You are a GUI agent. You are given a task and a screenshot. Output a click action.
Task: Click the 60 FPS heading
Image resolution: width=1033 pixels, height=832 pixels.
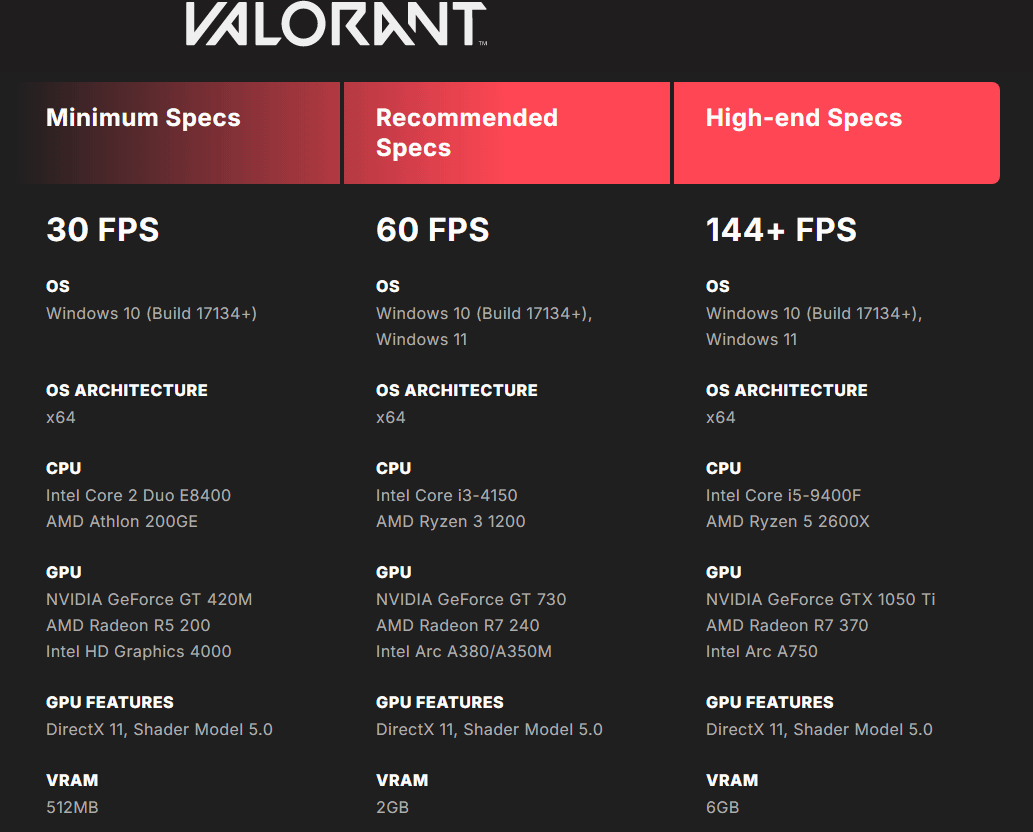tap(433, 230)
